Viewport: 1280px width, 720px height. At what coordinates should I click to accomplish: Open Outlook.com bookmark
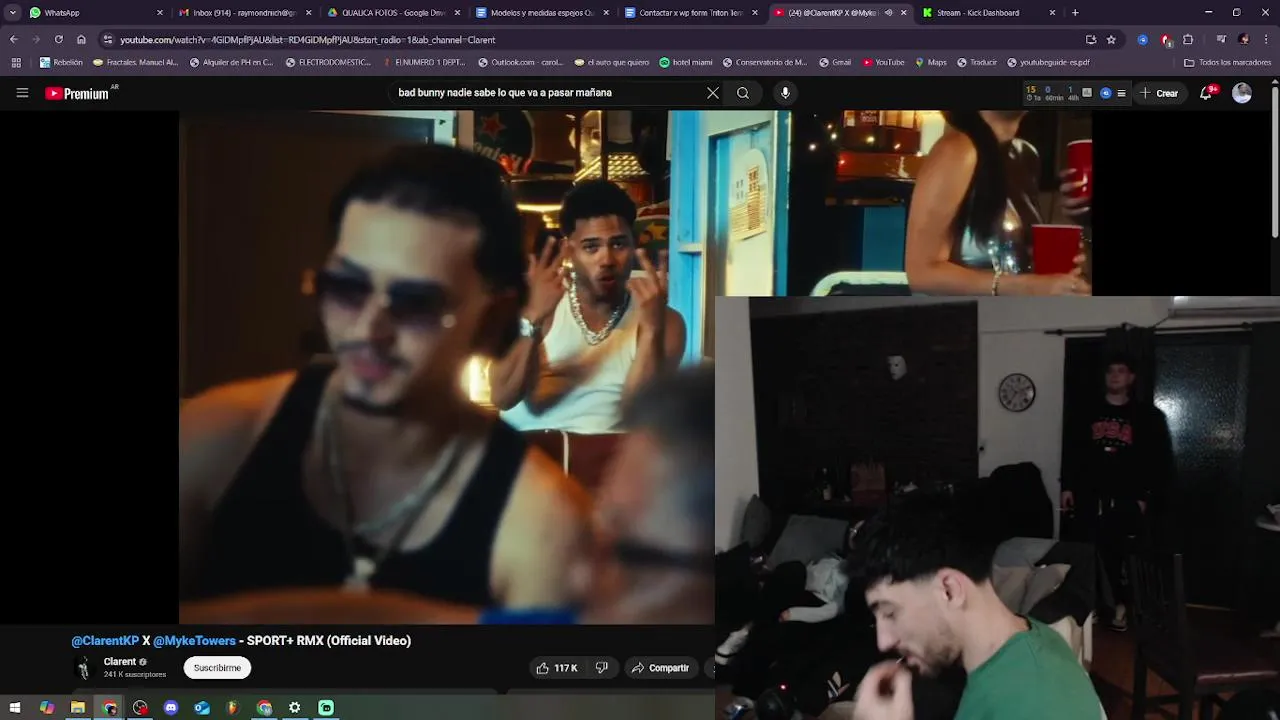pos(520,62)
